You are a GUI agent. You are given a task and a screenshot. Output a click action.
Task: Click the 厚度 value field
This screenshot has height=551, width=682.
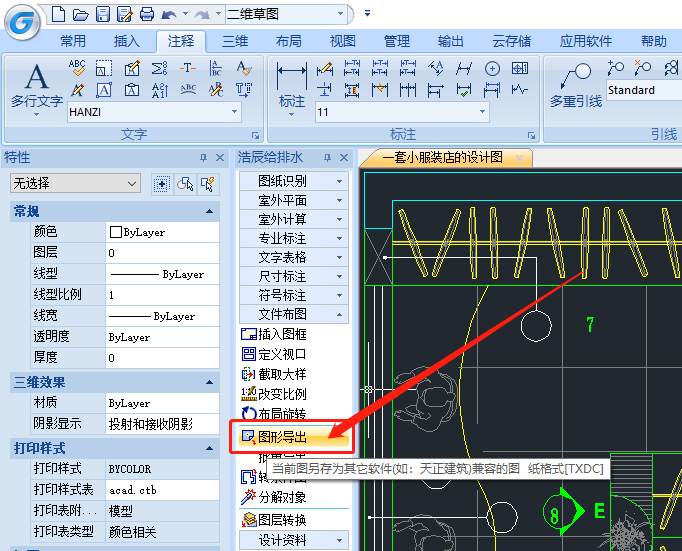(162, 357)
